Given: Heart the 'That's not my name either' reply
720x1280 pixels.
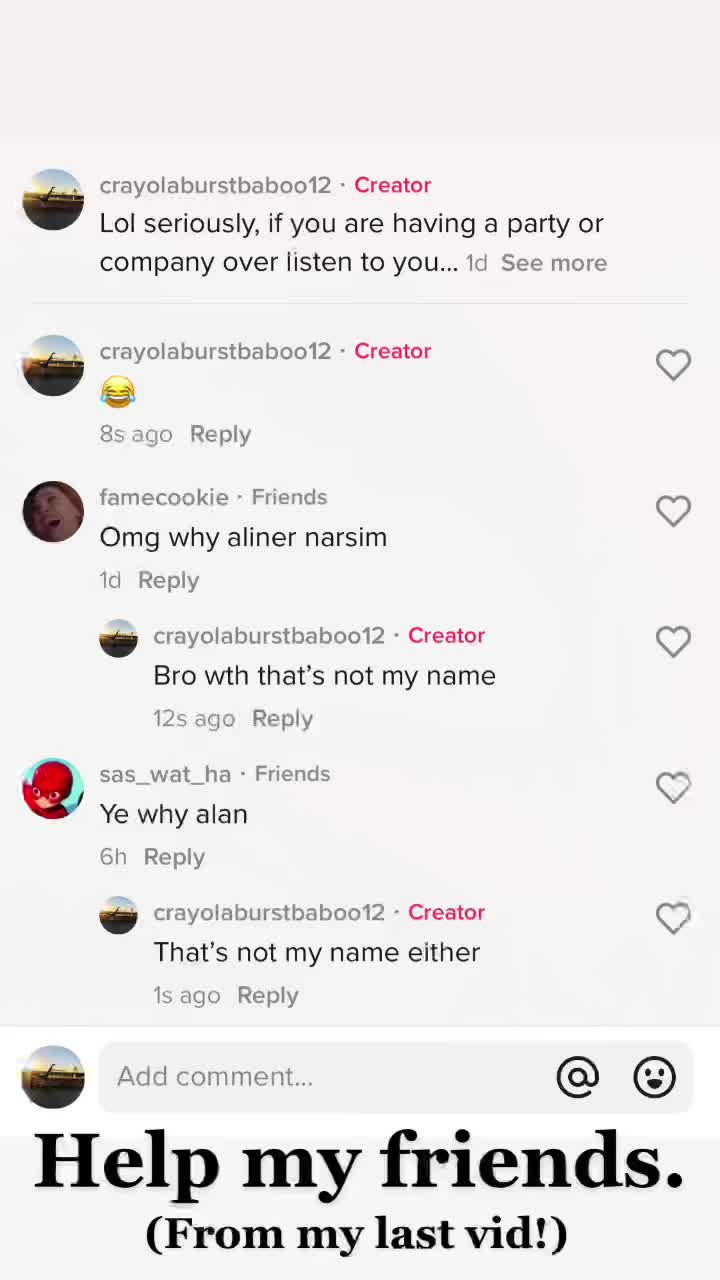Looking at the screenshot, I should pos(673,918).
